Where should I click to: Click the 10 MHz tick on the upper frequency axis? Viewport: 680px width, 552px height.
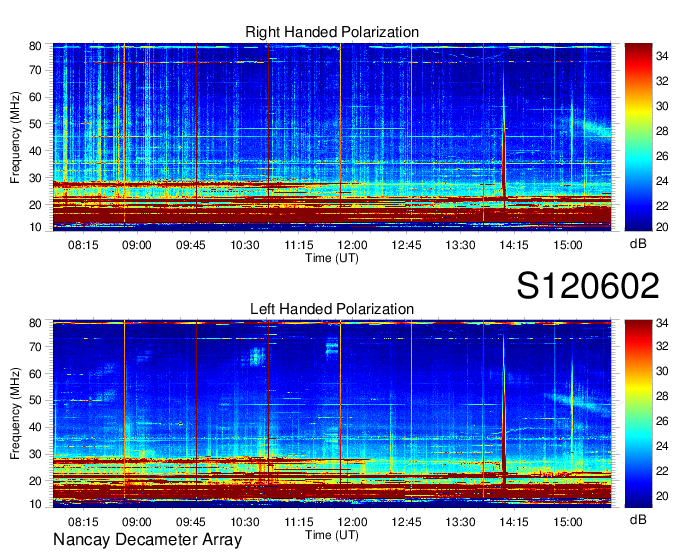(x=35, y=227)
